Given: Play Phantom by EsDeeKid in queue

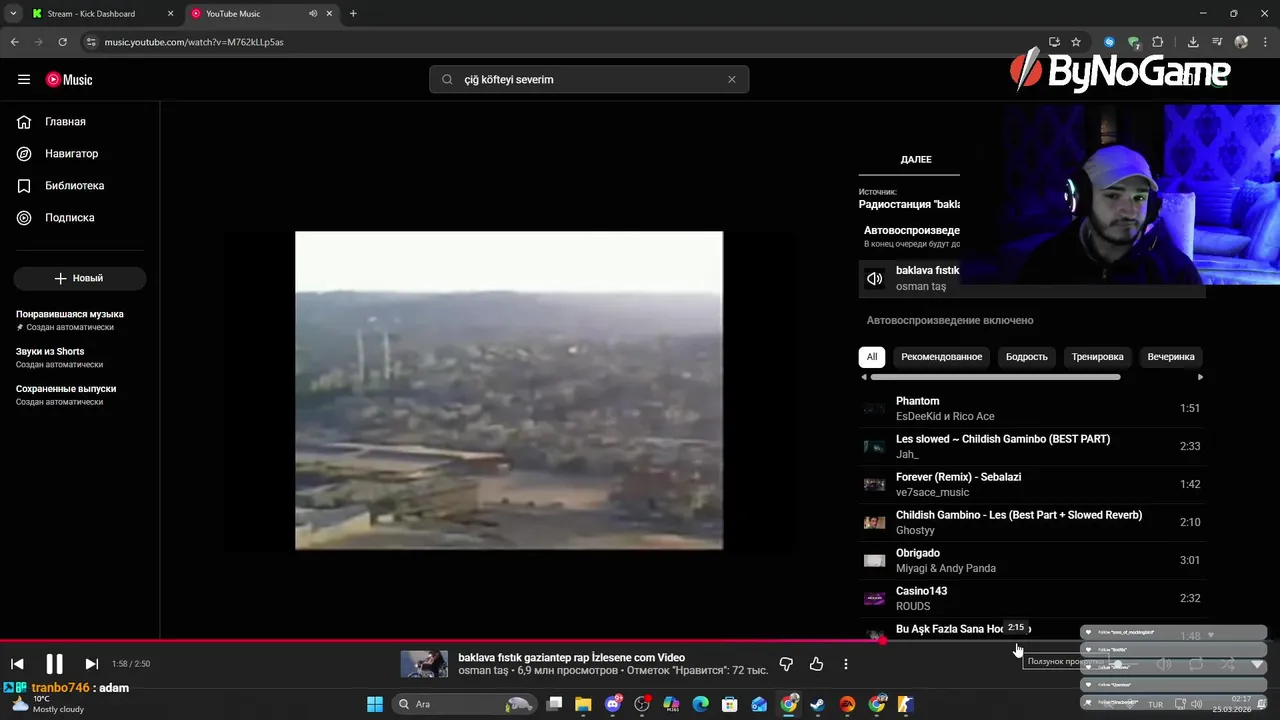Looking at the screenshot, I should point(1032,409).
